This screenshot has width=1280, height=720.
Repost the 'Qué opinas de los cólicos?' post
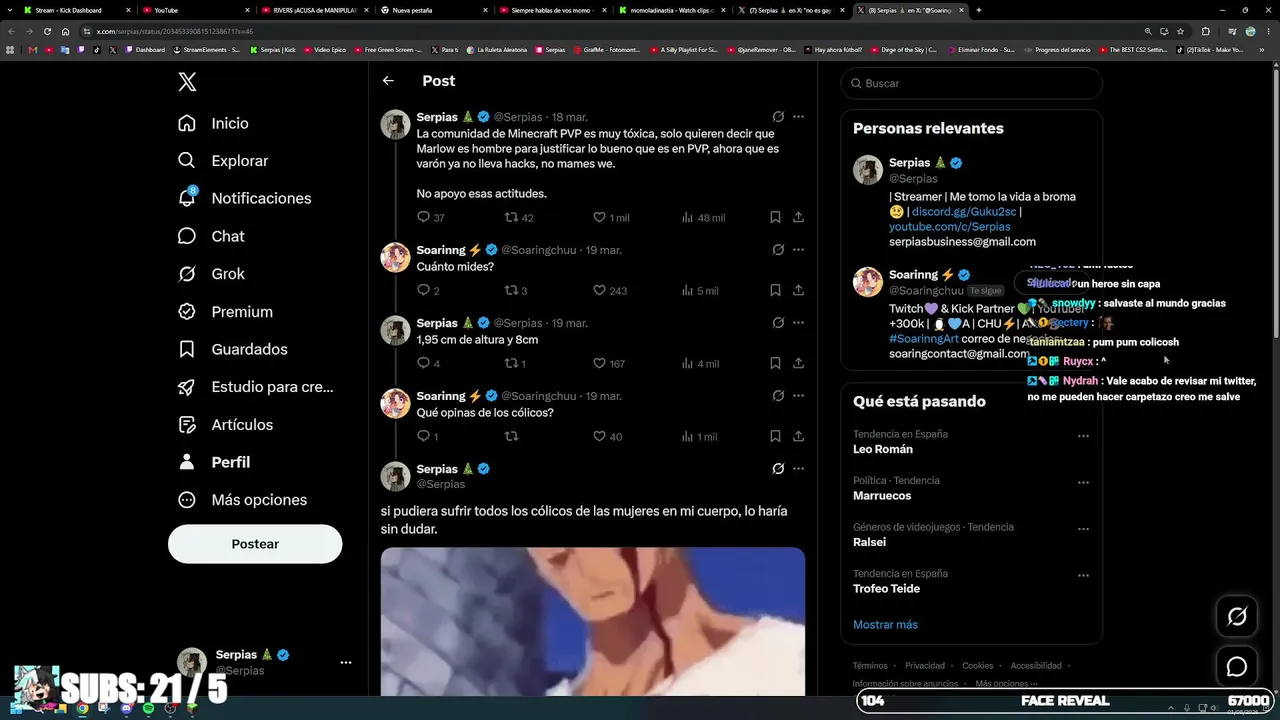click(x=511, y=437)
